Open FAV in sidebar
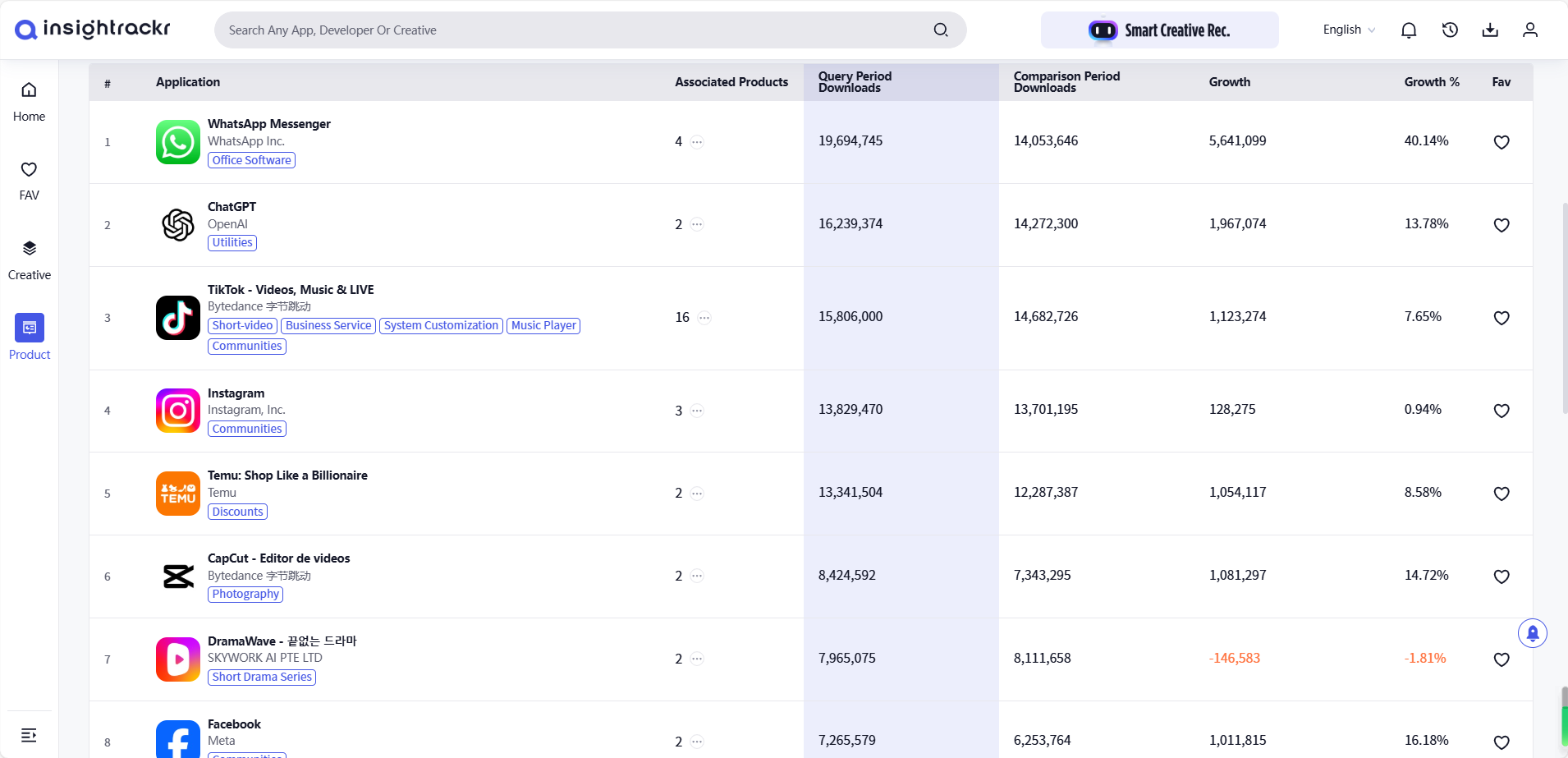The height and width of the screenshot is (758, 1568). [30, 181]
